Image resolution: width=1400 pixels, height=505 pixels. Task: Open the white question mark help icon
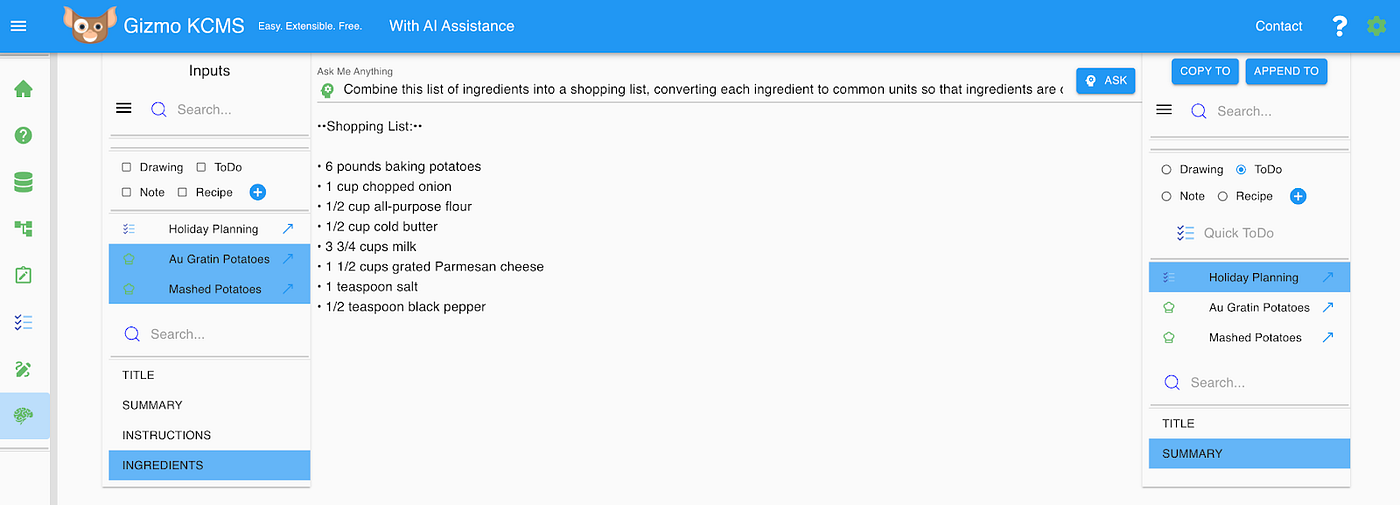click(1340, 26)
